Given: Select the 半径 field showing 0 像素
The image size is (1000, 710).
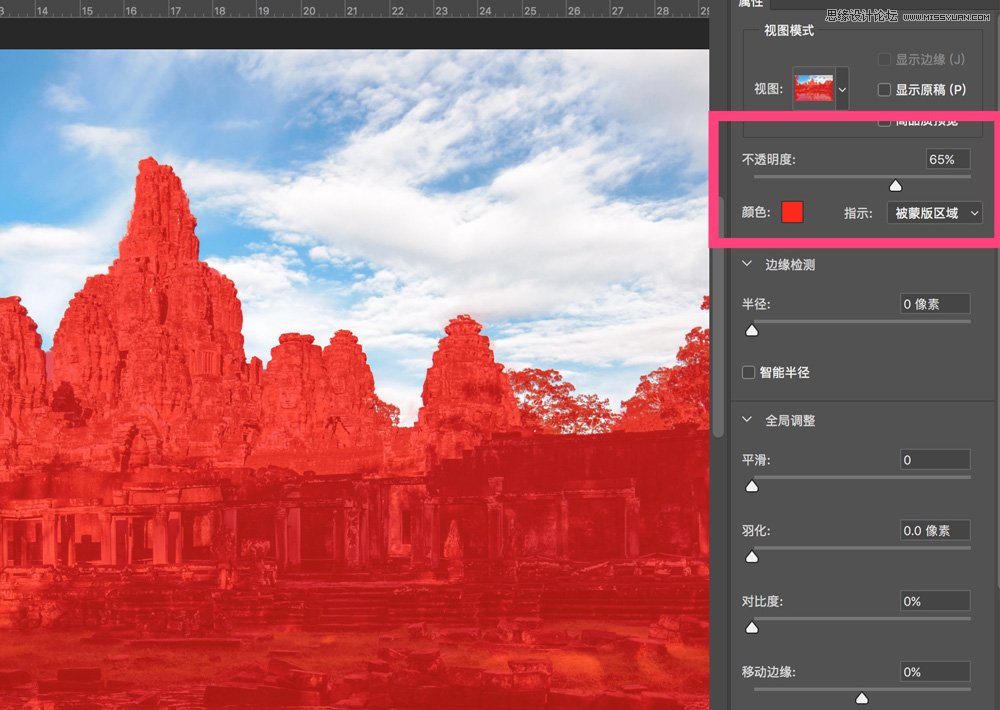Looking at the screenshot, I should (x=934, y=303).
